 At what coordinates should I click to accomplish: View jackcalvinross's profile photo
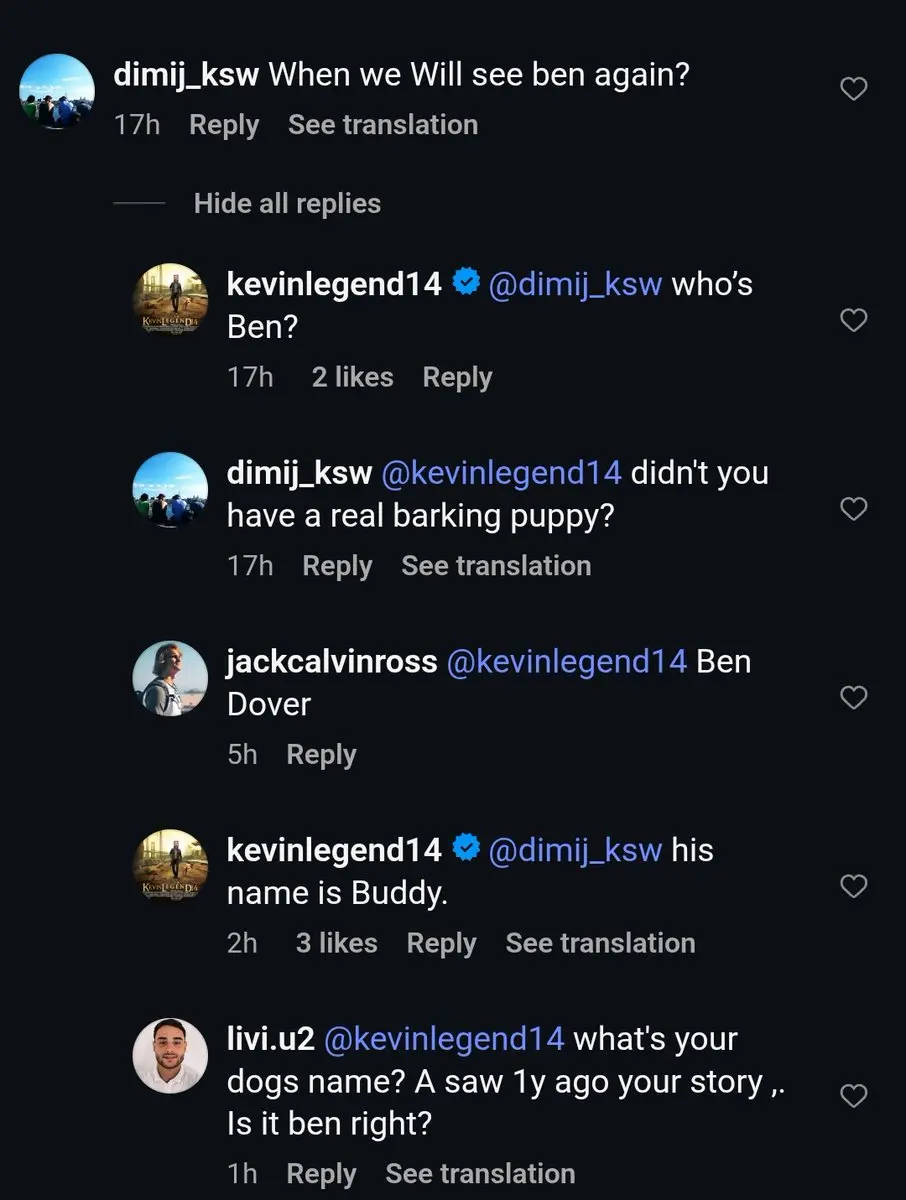point(171,678)
